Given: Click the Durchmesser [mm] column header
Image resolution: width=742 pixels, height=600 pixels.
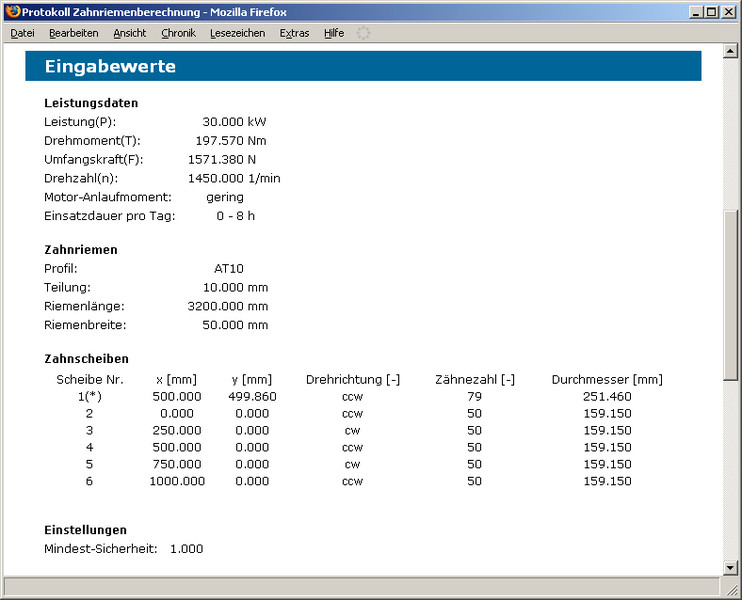Looking at the screenshot, I should coord(606,379).
